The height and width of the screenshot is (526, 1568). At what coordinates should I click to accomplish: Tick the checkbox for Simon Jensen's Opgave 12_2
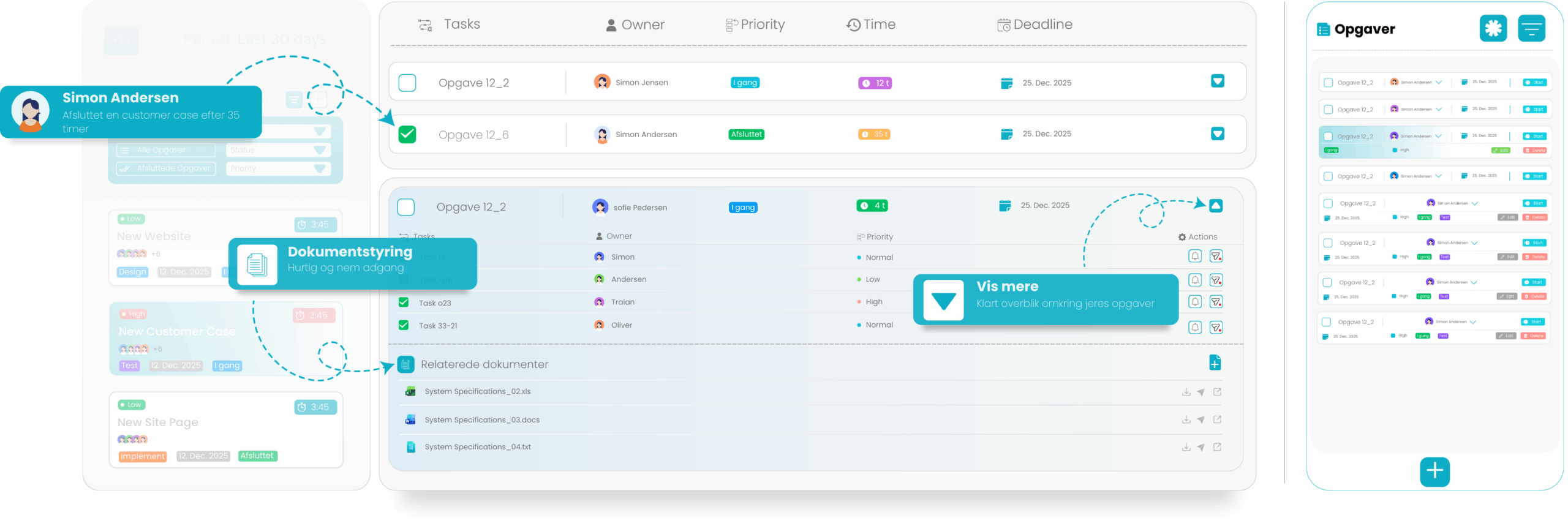coord(407,82)
